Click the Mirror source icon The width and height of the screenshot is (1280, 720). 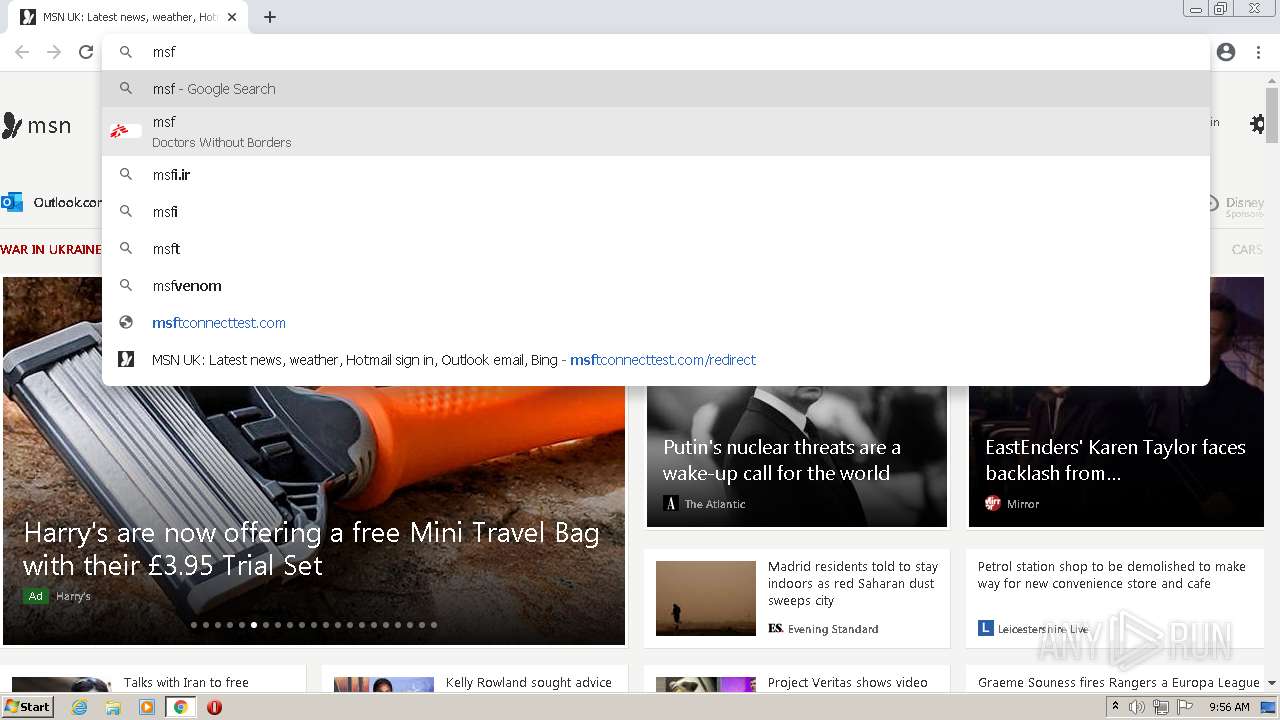993,503
